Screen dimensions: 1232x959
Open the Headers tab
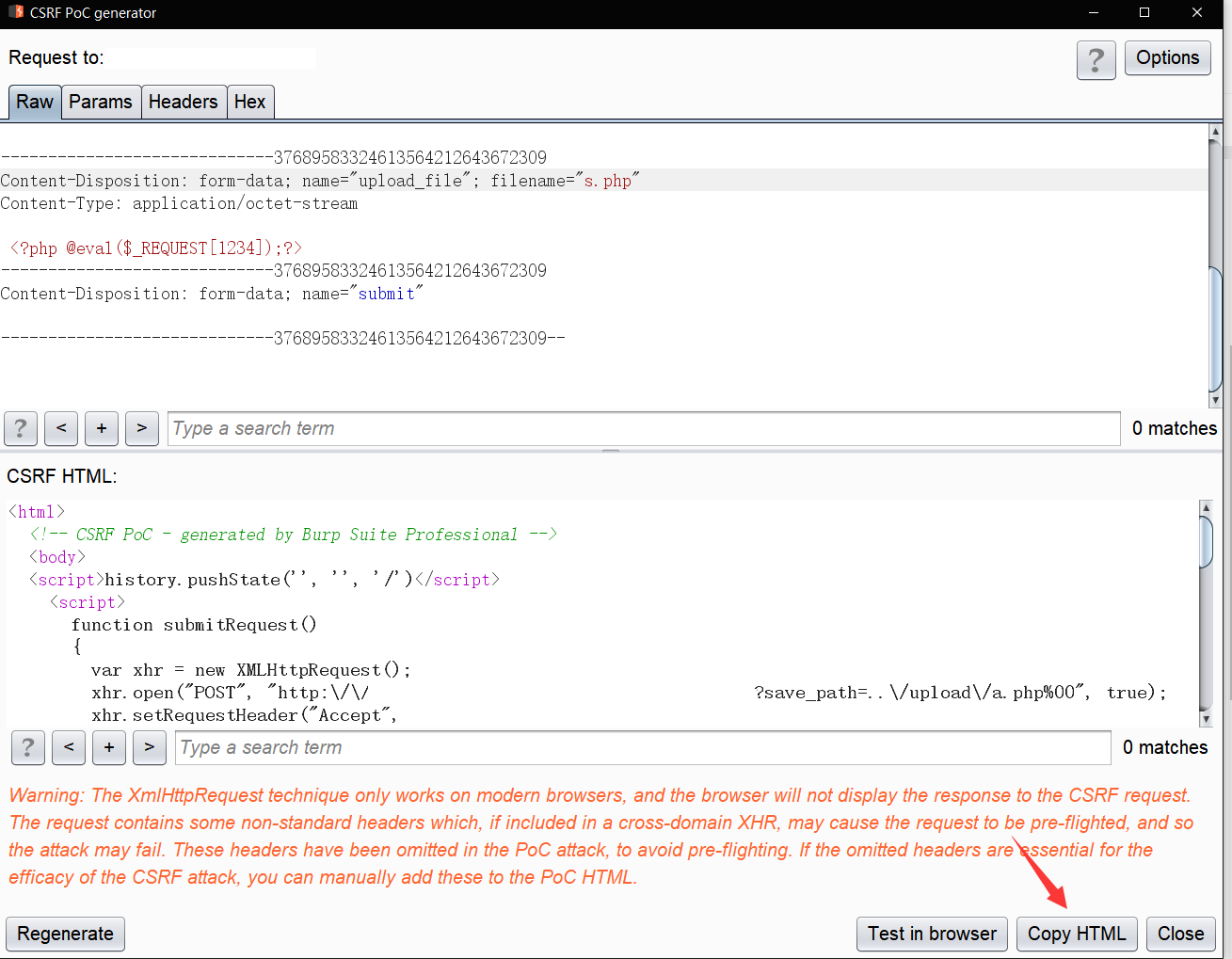click(183, 102)
